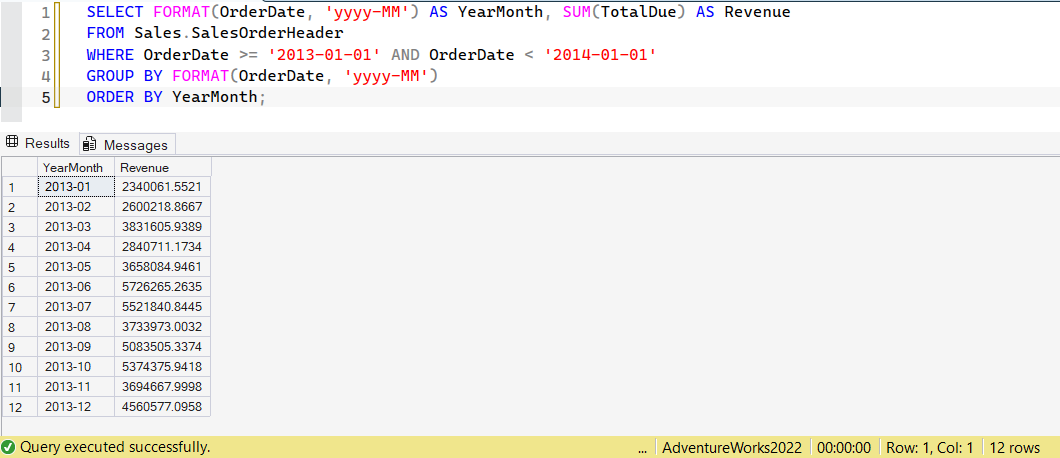
Task: Select revenue value 2600218.8667
Action: click(x=163, y=207)
